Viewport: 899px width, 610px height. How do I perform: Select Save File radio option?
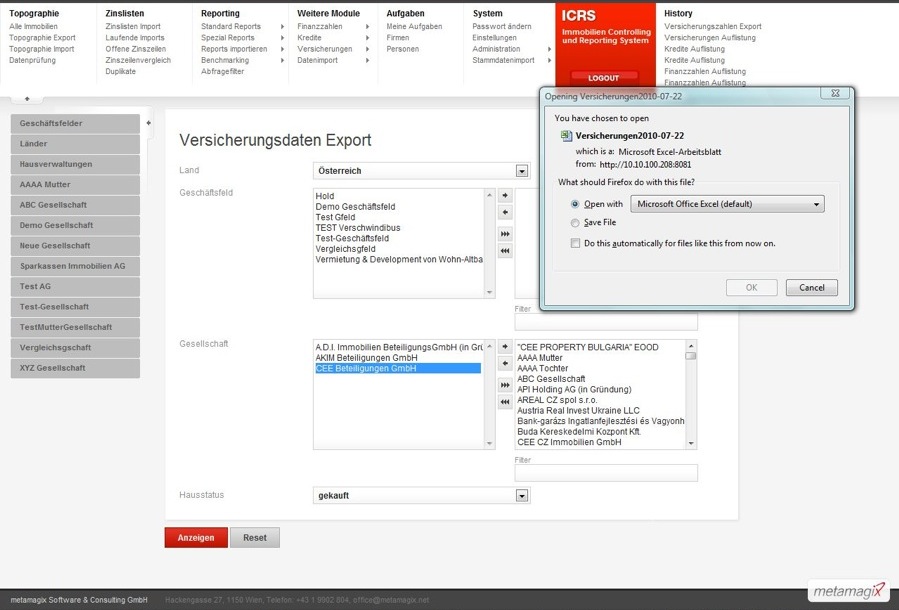[574, 222]
